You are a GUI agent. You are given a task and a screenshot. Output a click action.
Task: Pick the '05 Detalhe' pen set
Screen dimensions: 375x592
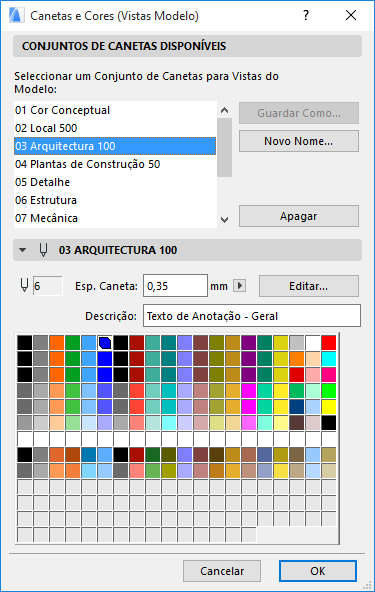[x=115, y=182]
